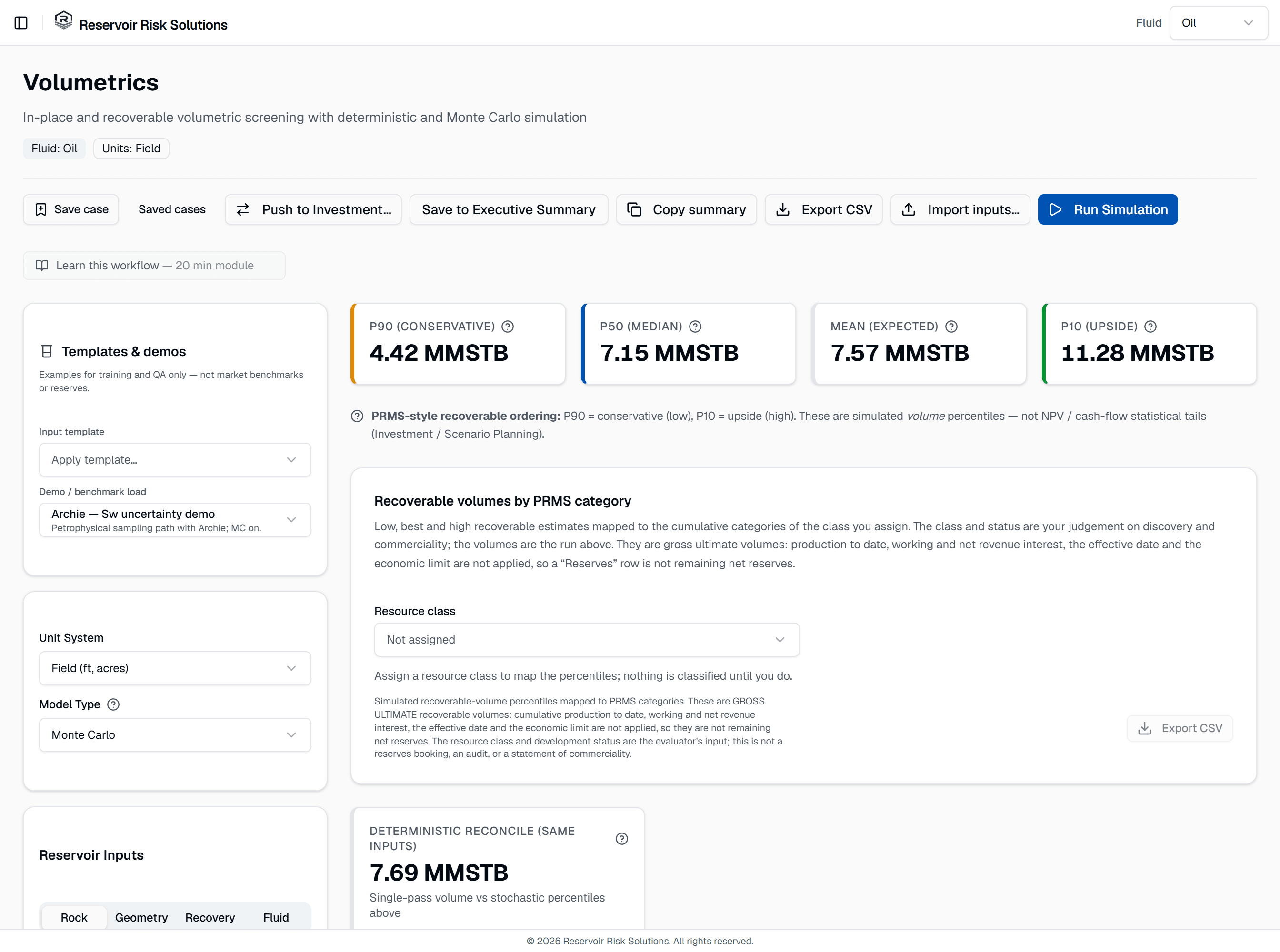Click the 7.15 MMSTB P50 value

point(669,353)
